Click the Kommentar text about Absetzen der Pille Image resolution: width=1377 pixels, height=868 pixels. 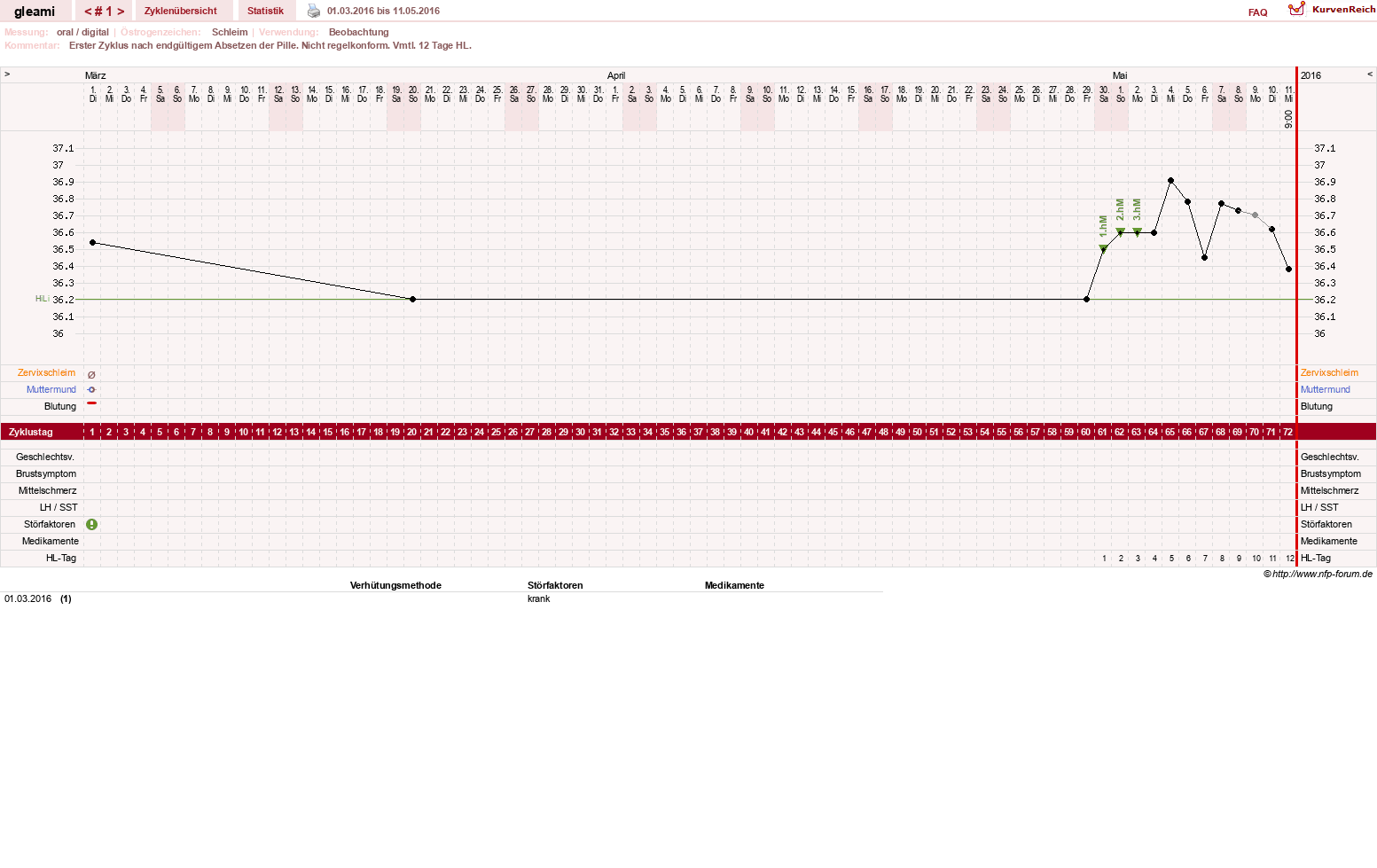[270, 45]
